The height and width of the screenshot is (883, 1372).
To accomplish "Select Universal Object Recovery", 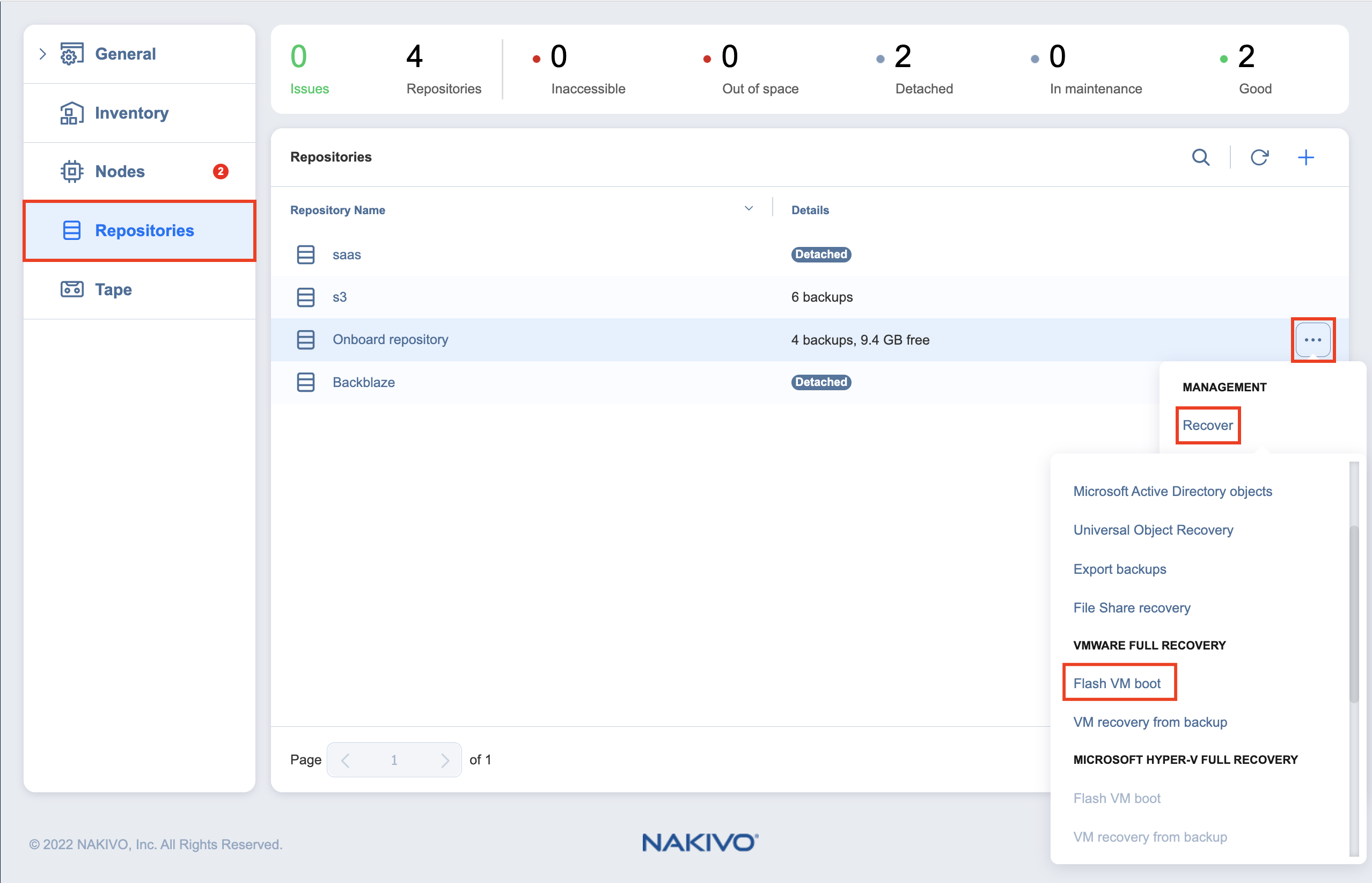I will click(x=1153, y=530).
